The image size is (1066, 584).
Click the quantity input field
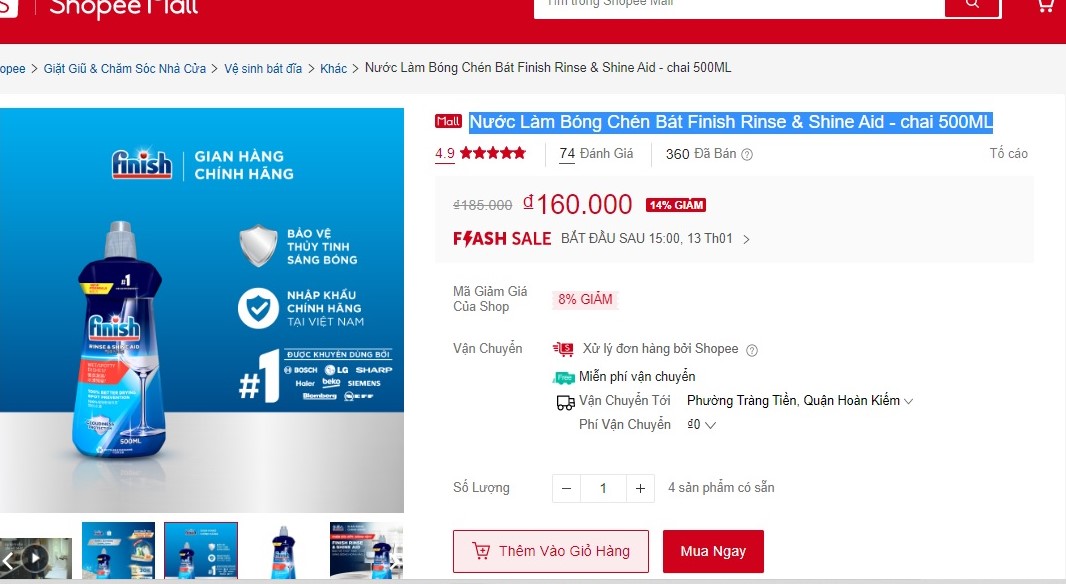coord(603,488)
